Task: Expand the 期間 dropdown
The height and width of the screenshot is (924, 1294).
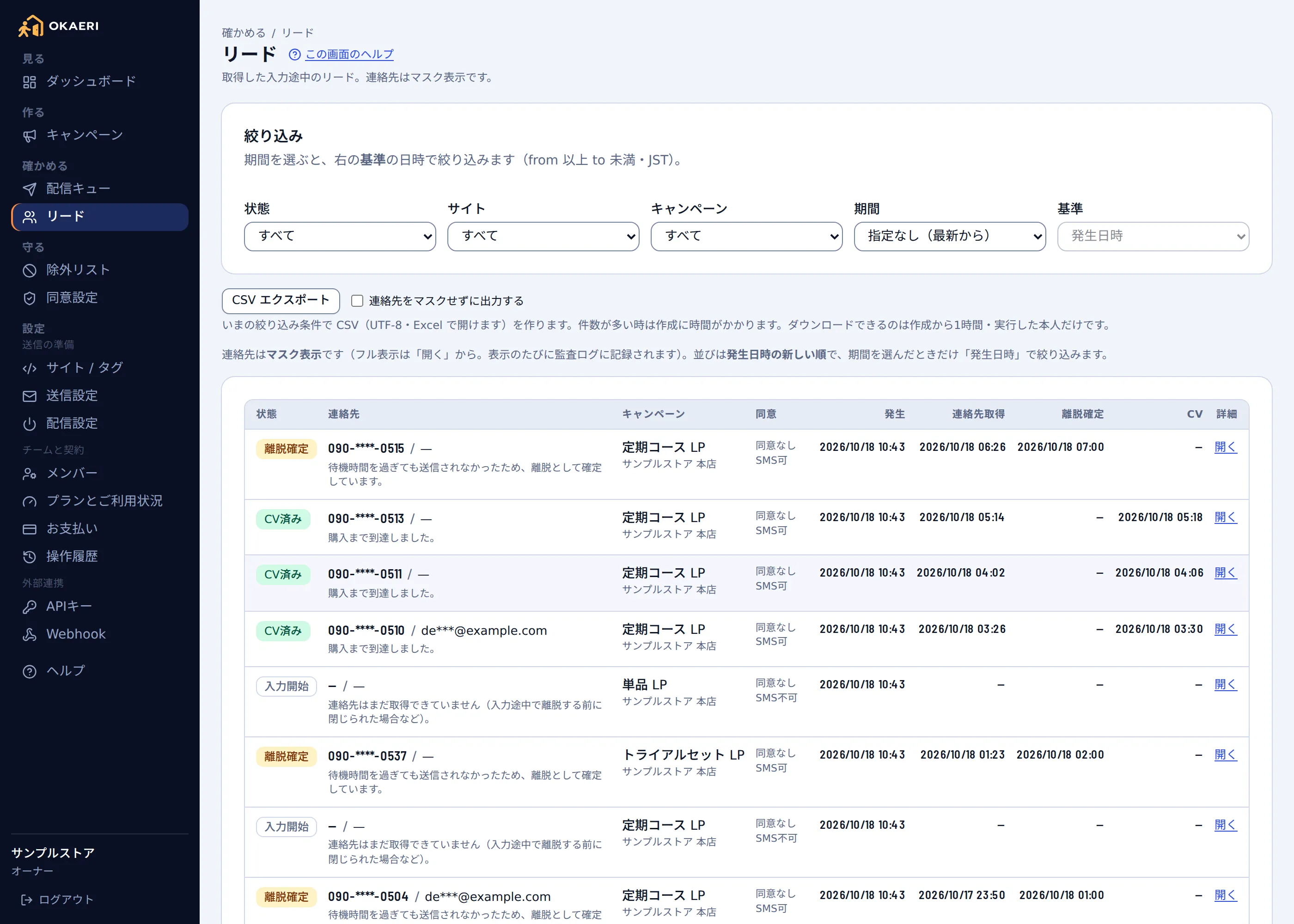Action: pyautogui.click(x=950, y=236)
